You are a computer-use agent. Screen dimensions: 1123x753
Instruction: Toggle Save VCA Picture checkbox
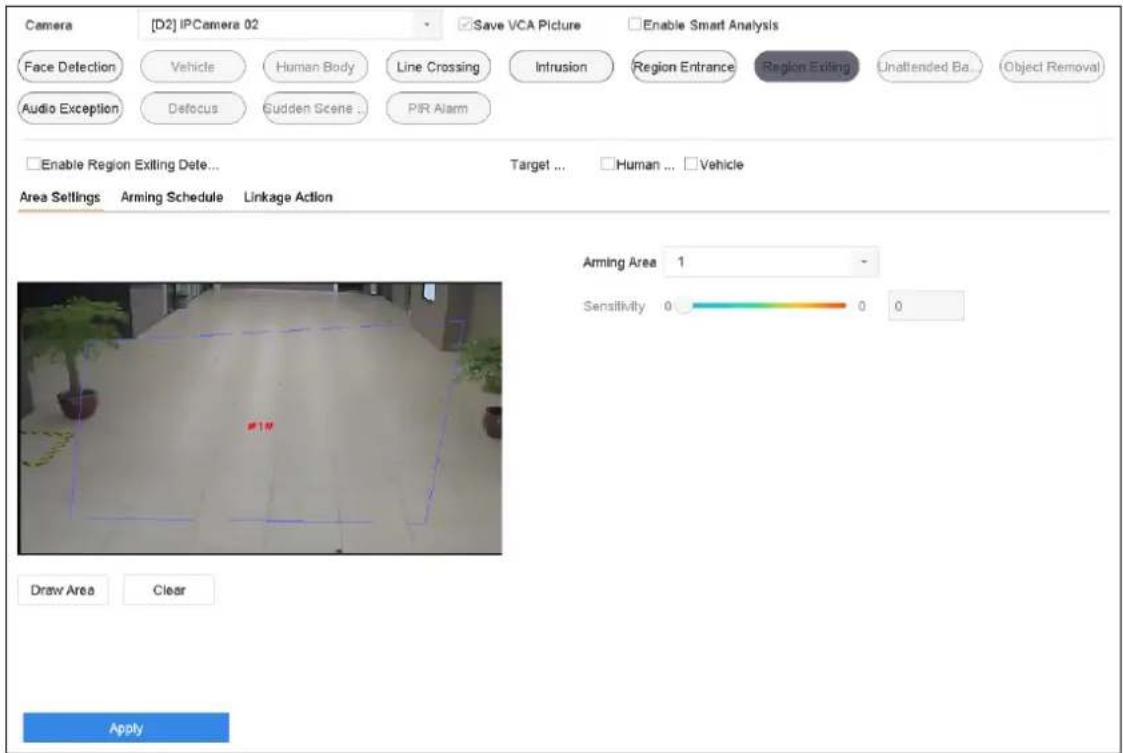(465, 24)
